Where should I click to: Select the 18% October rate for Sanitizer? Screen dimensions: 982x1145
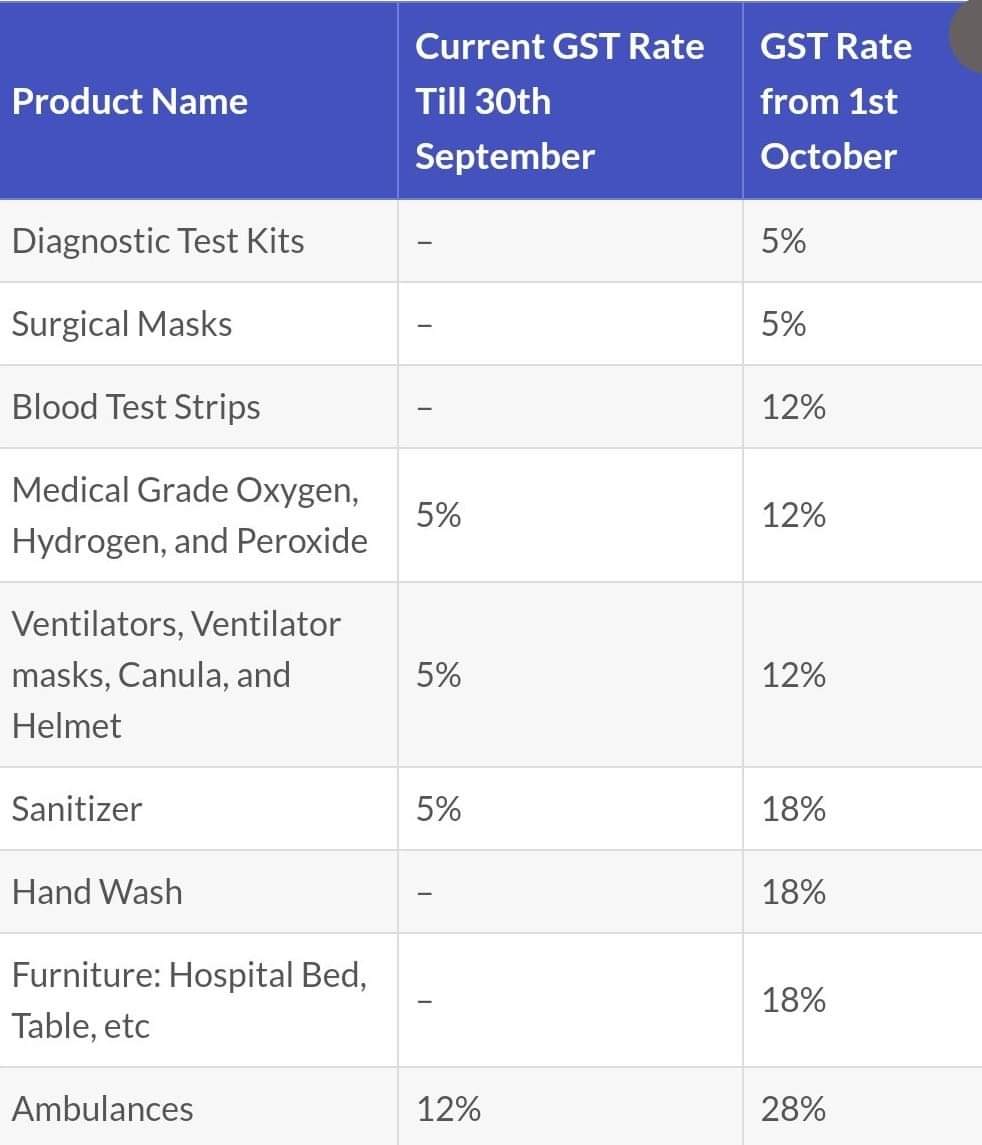pyautogui.click(x=793, y=808)
